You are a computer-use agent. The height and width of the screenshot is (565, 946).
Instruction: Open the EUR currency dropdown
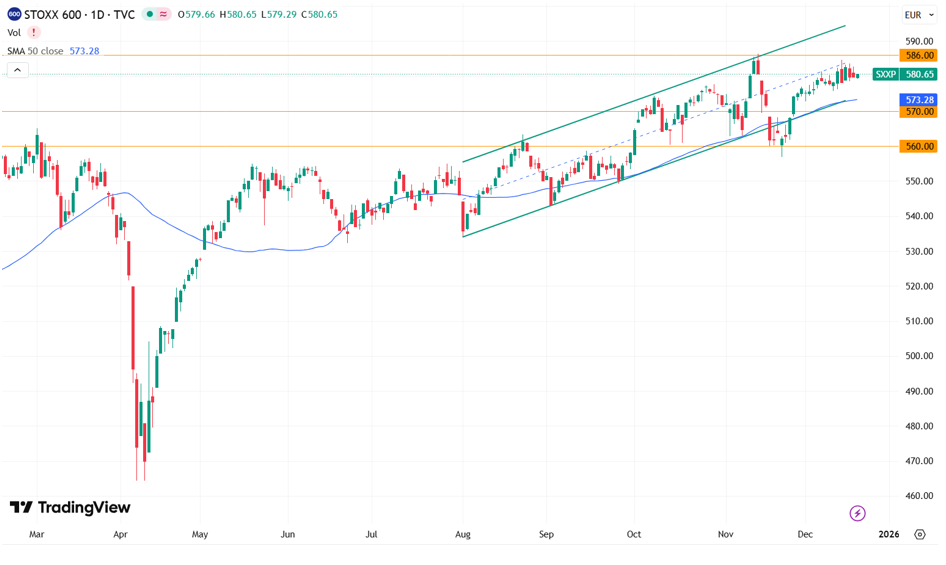click(917, 15)
